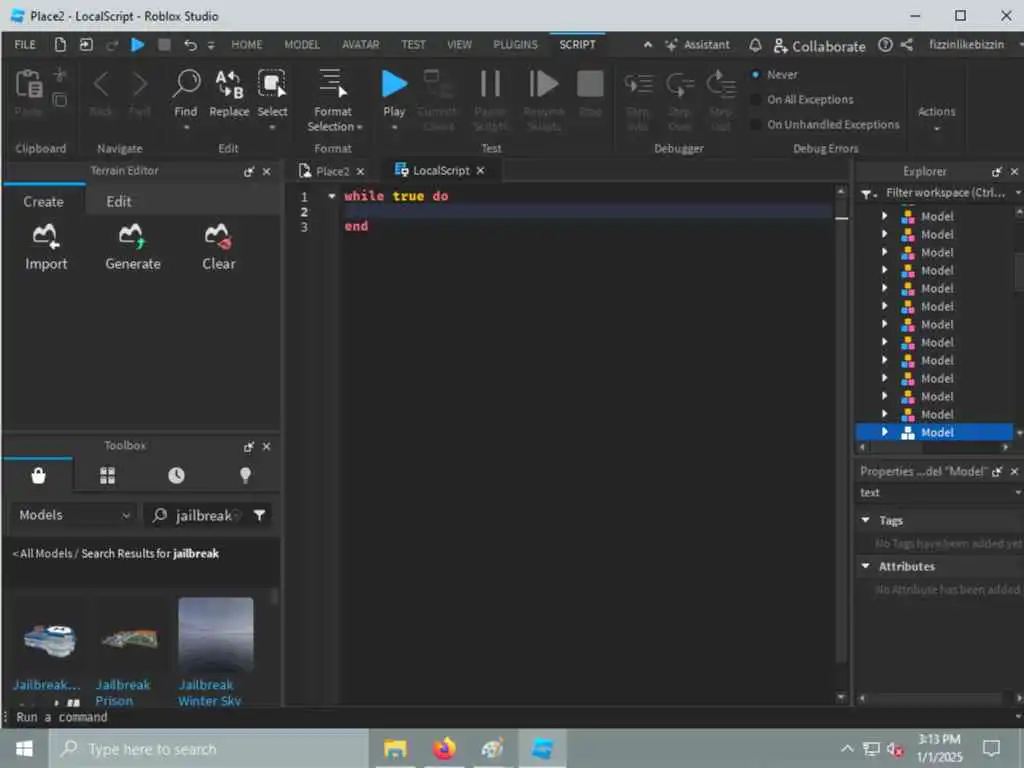
Task: Close the LocalScript tab
Action: (481, 170)
